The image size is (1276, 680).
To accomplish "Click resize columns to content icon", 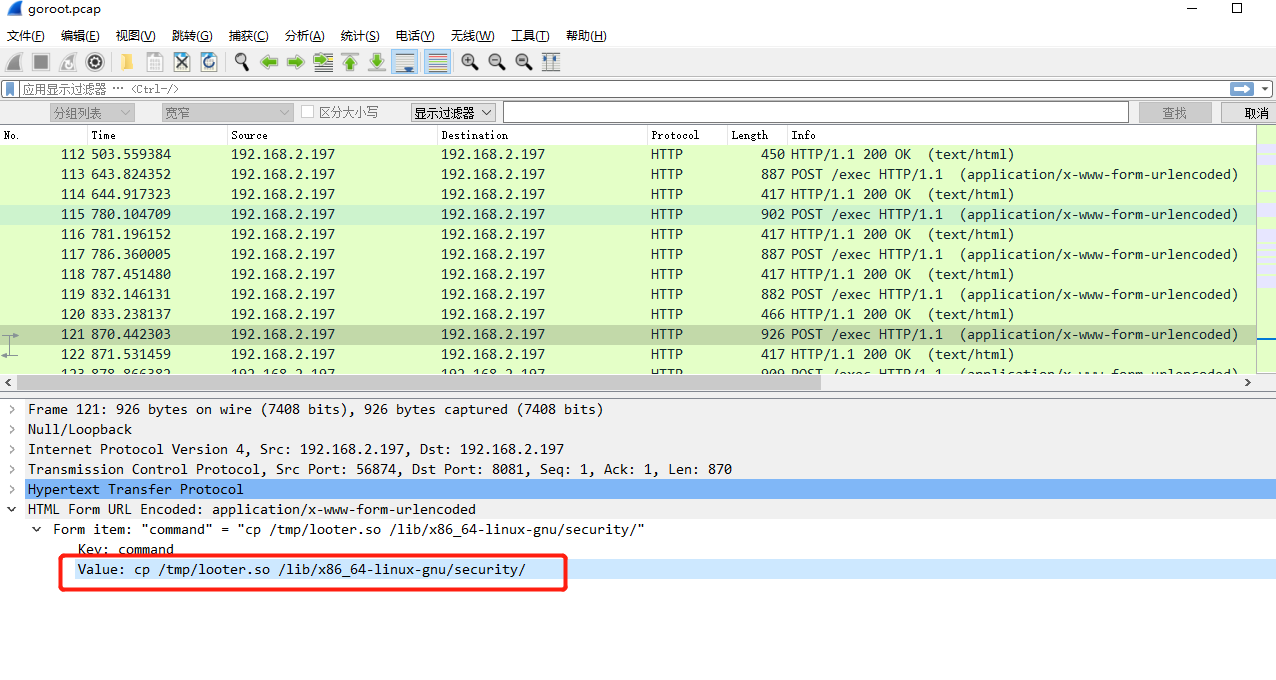I will click(551, 62).
